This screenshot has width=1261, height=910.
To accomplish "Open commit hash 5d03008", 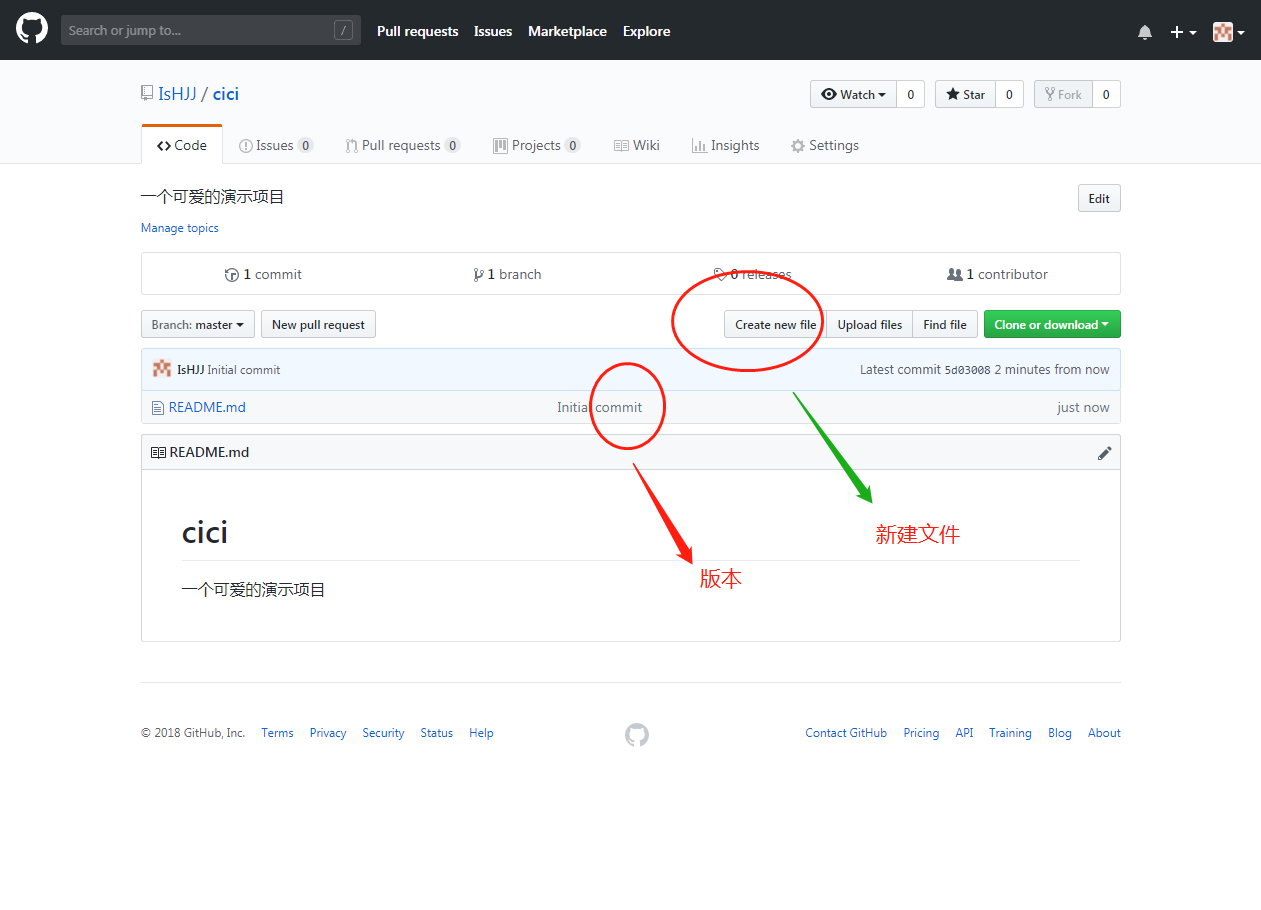I will coord(967,370).
